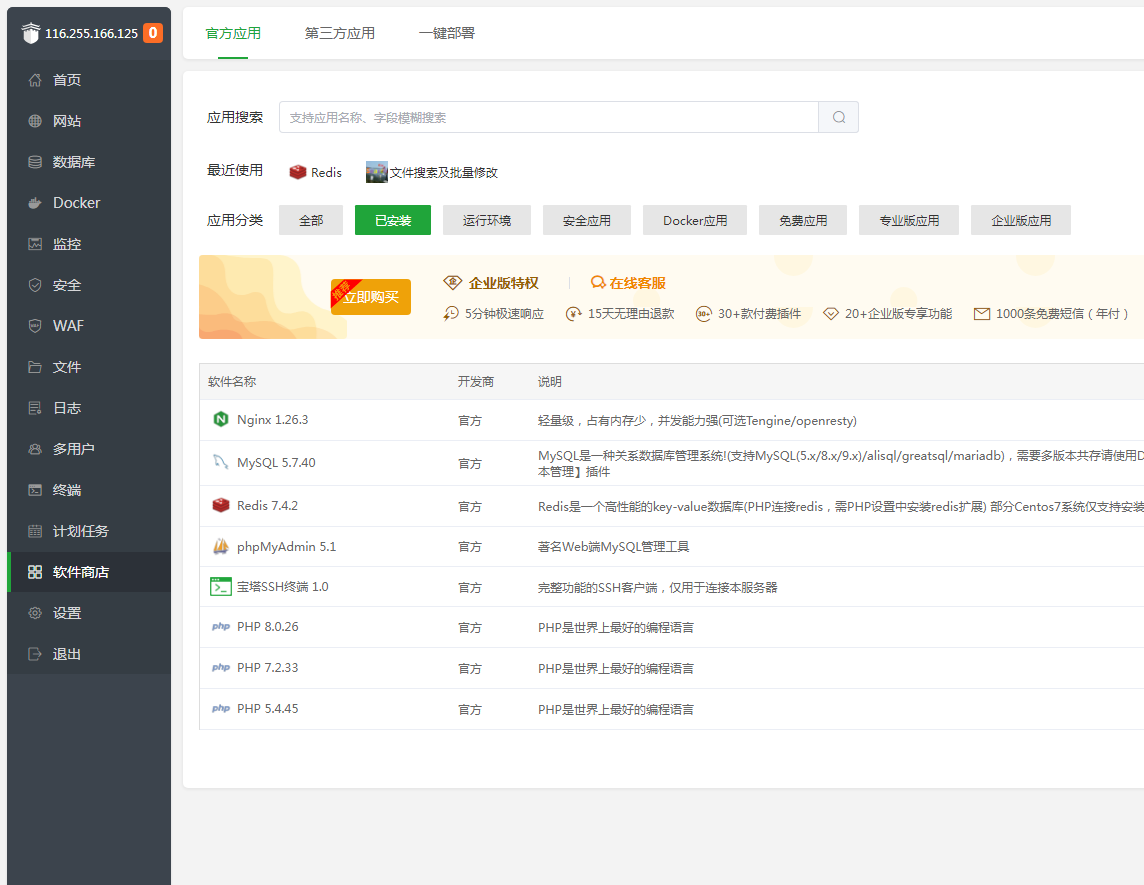Viewport: 1144px width, 885px height.
Task: Click the 开发商 column header
Action: (476, 382)
